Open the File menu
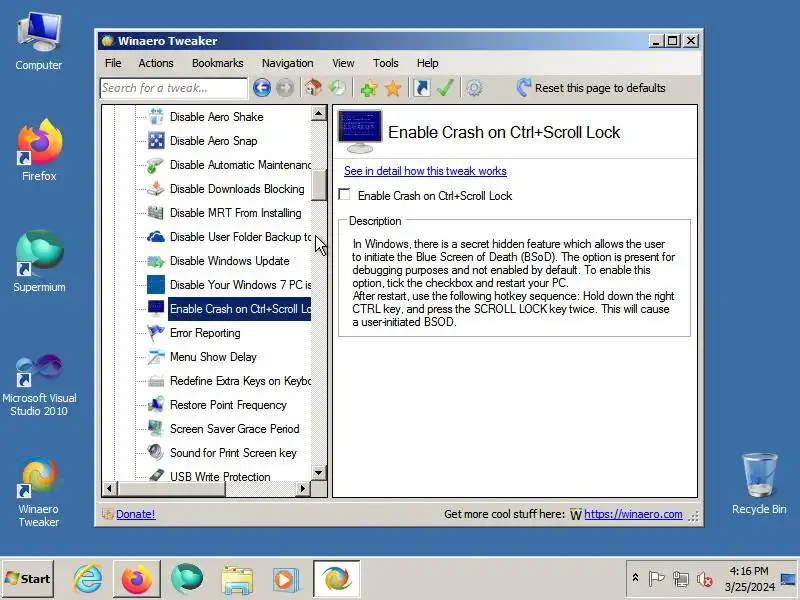Image resolution: width=800 pixels, height=600 pixels. click(x=113, y=63)
